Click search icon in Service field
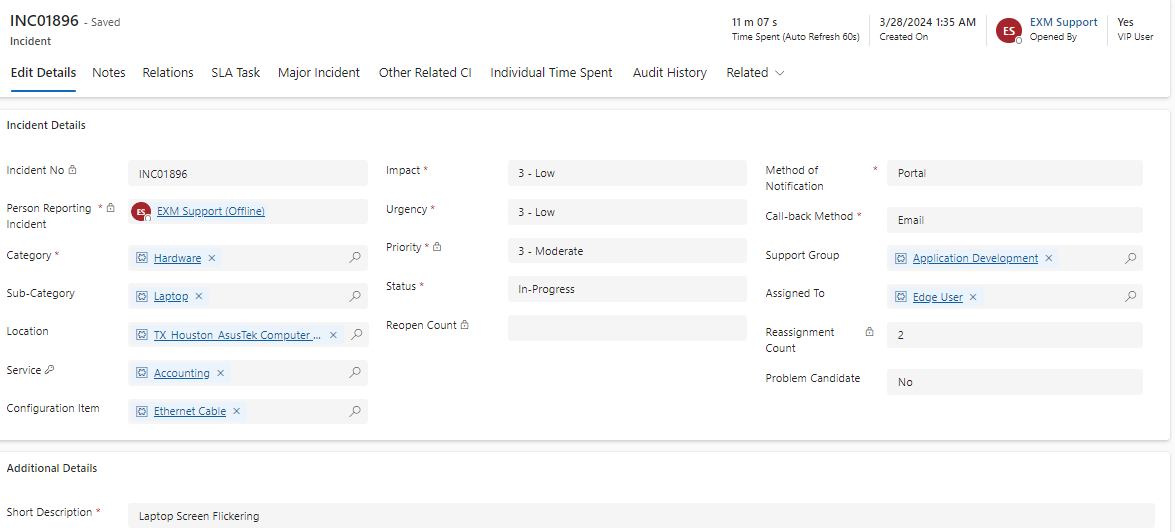Screen dimensions: 1175x532 355,373
